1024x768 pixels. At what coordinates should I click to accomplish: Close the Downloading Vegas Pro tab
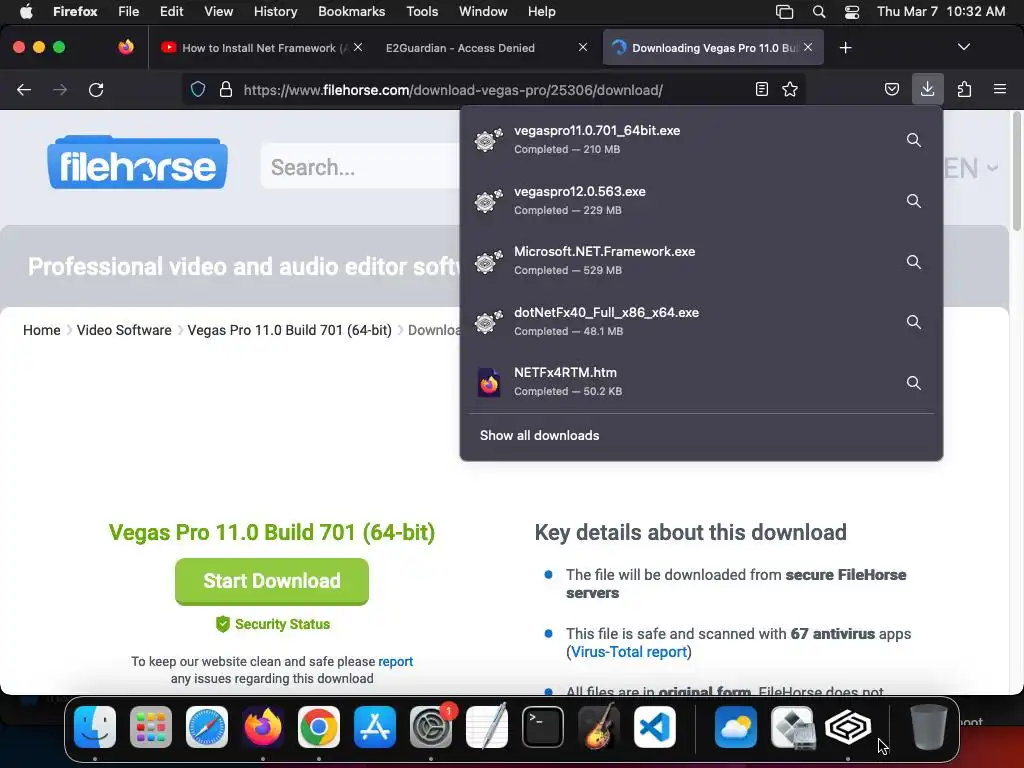coord(808,47)
